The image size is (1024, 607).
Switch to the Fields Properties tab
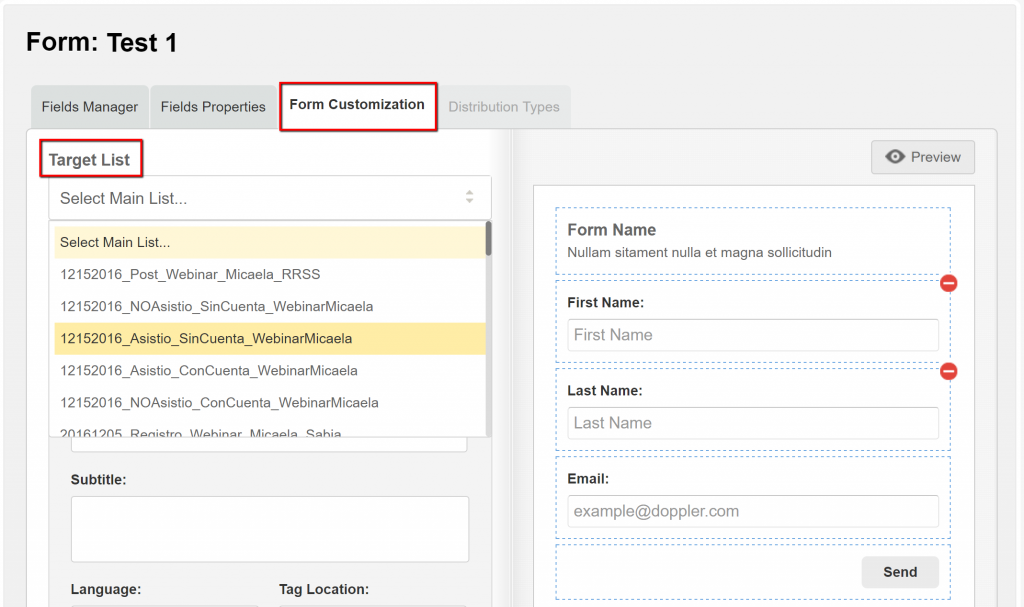tap(213, 107)
